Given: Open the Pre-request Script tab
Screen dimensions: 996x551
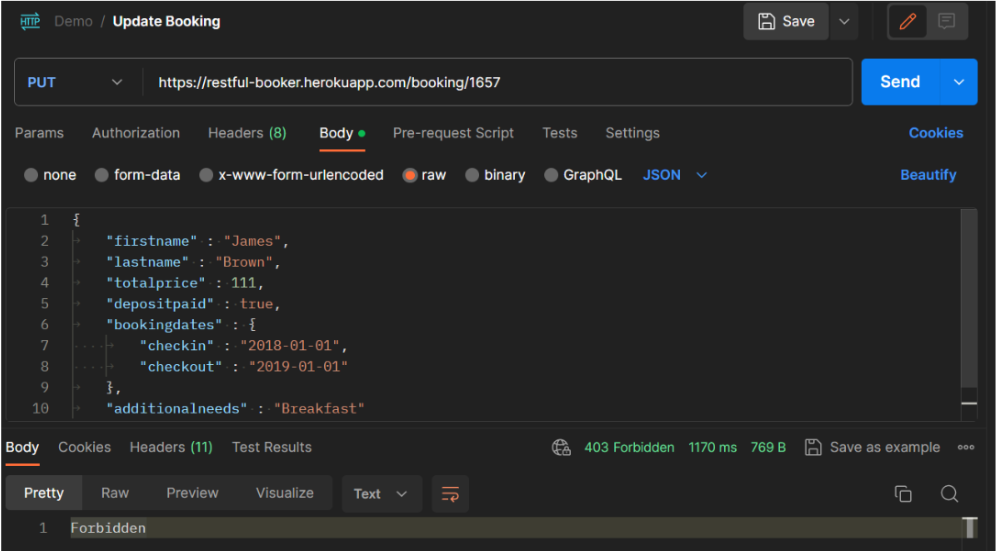Looking at the screenshot, I should coord(453,133).
